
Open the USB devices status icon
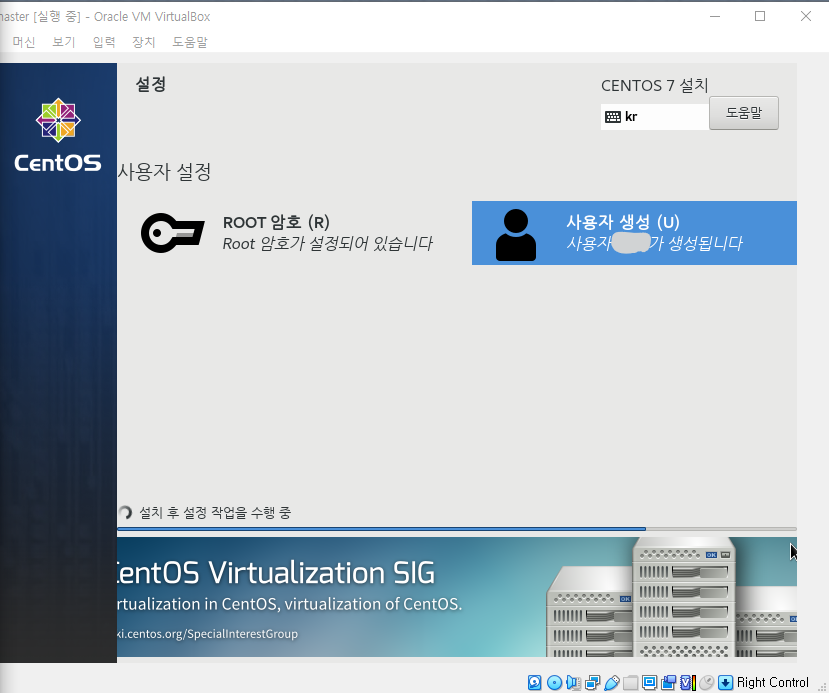click(612, 682)
